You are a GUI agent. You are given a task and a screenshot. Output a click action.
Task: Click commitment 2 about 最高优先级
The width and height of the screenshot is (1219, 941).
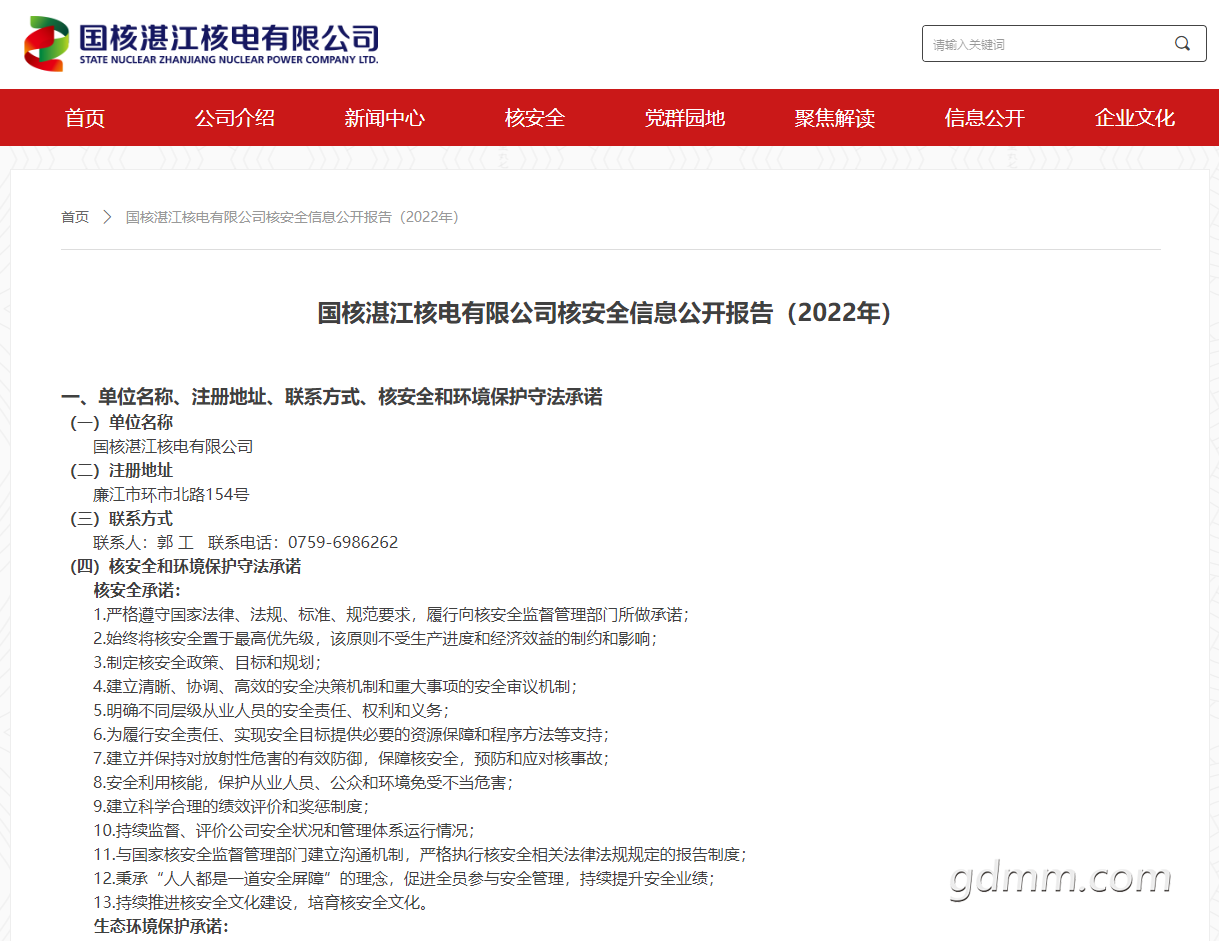[375, 638]
